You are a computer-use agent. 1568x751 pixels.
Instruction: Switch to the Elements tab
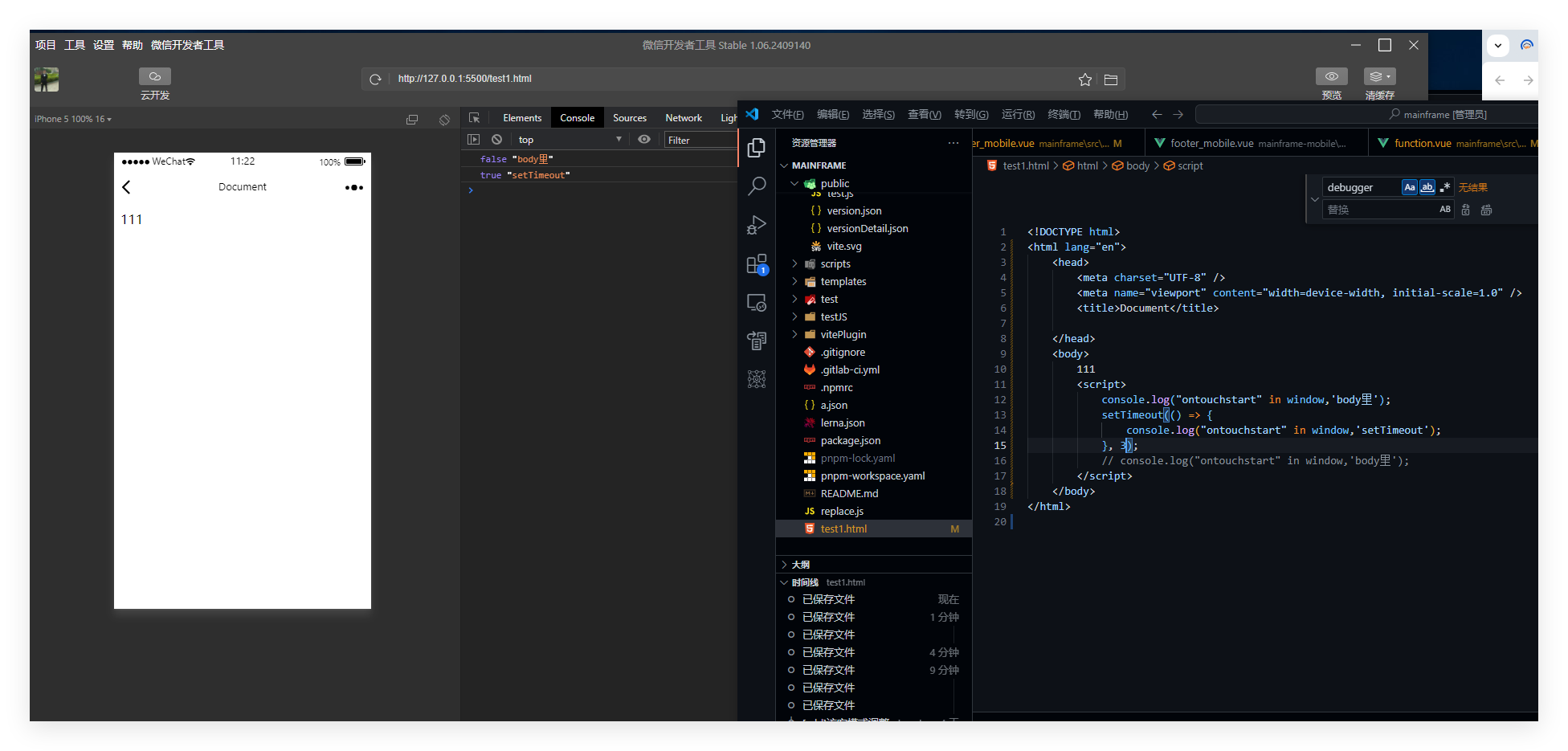(522, 118)
